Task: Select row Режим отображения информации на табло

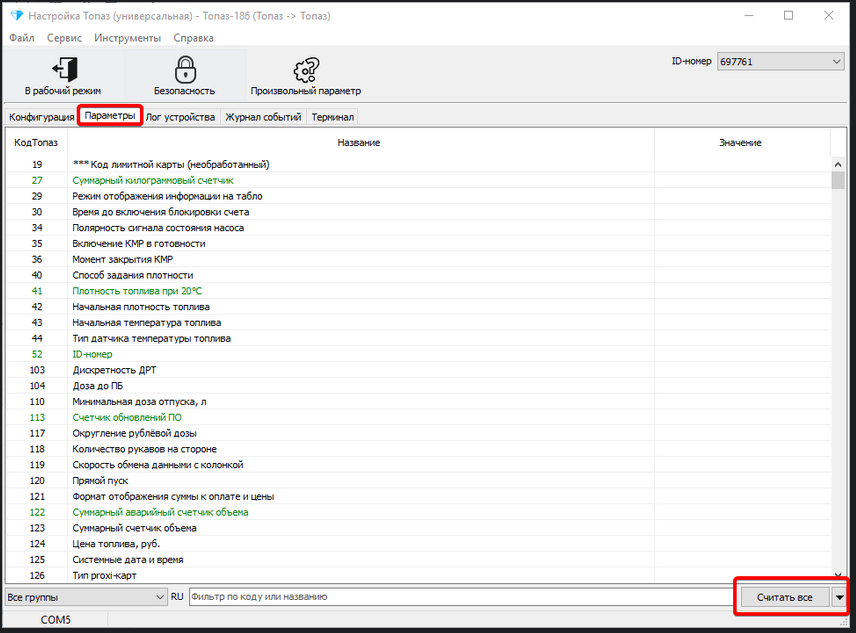Action: [418, 196]
